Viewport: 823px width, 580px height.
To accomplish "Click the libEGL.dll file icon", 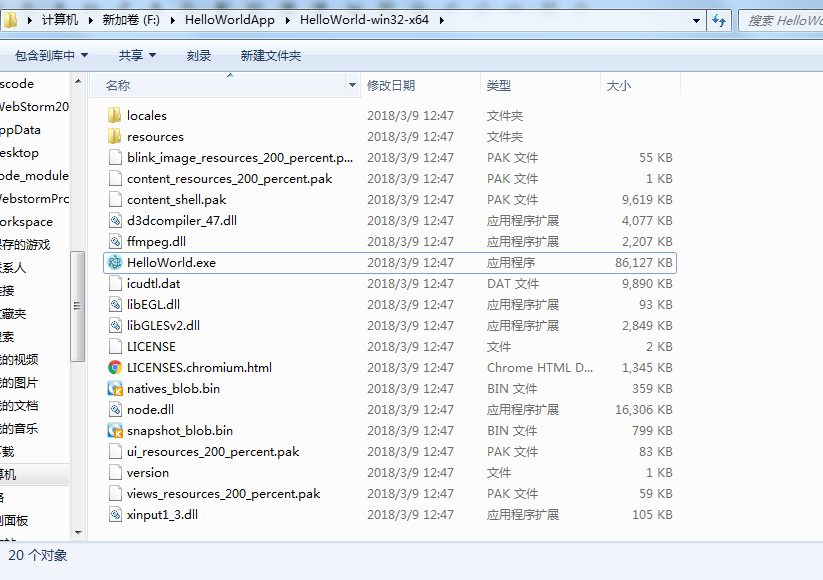I will pyautogui.click(x=115, y=304).
